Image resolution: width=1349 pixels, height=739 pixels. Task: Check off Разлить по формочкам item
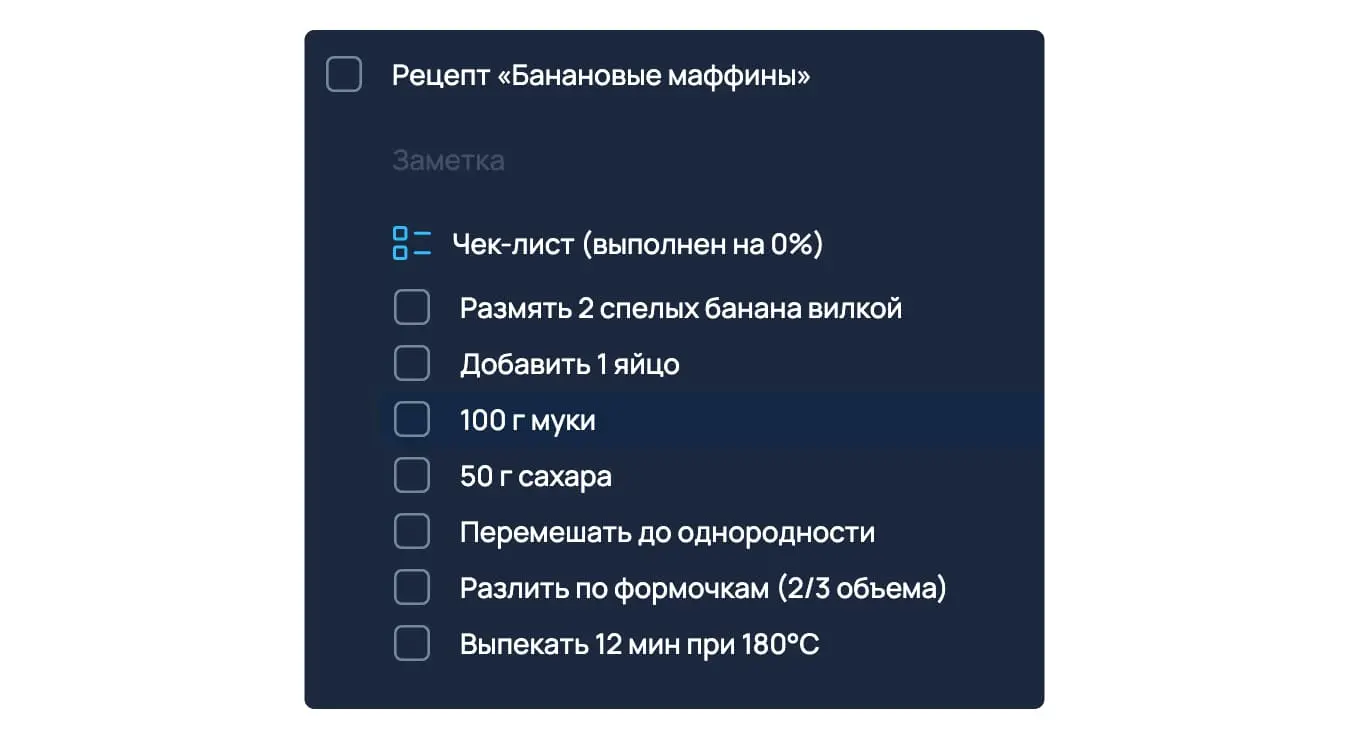tap(411, 588)
